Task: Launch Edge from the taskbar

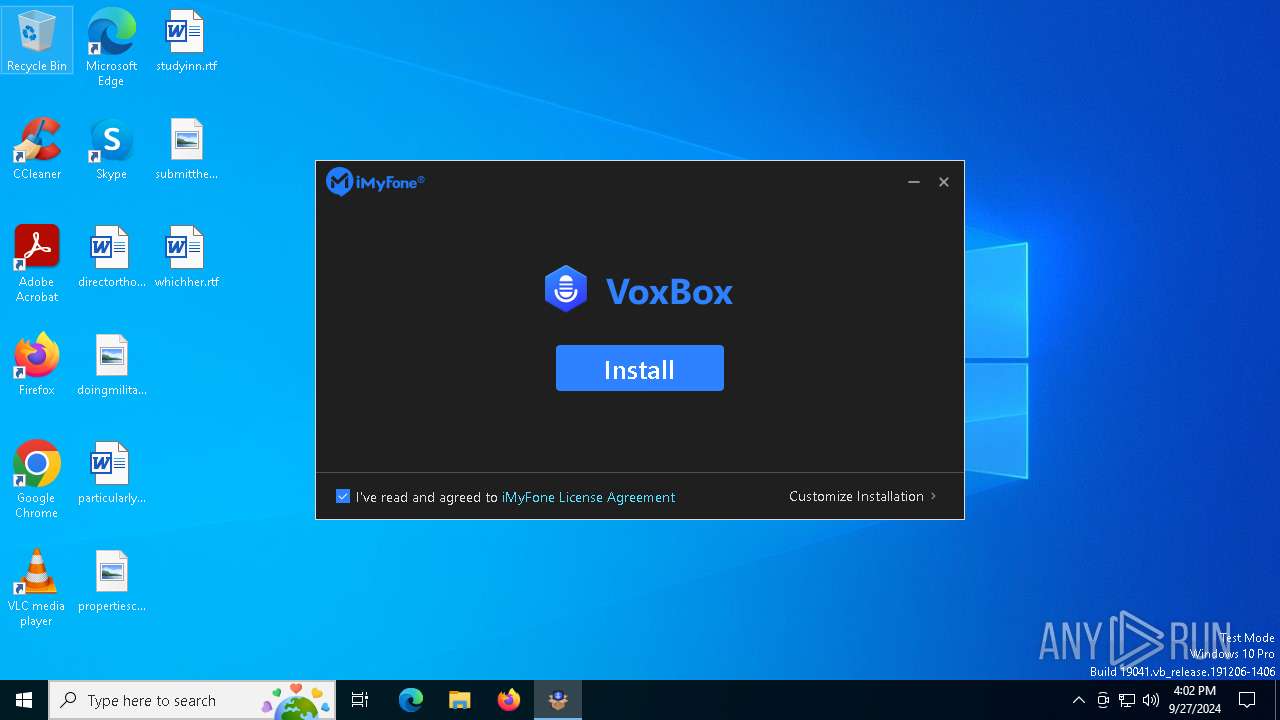Action: [x=411, y=700]
